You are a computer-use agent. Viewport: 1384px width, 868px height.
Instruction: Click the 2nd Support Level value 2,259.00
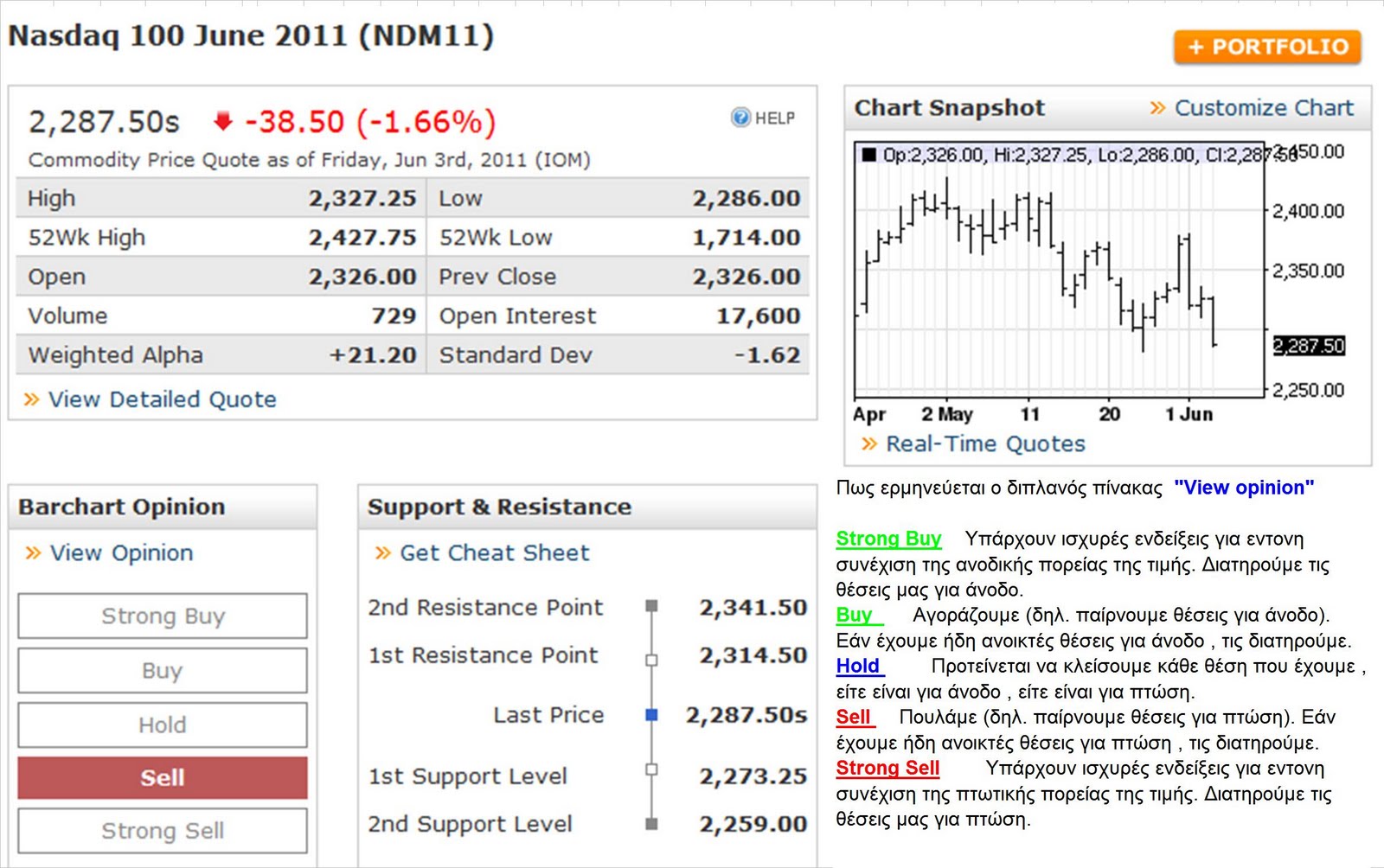pyautogui.click(x=753, y=824)
